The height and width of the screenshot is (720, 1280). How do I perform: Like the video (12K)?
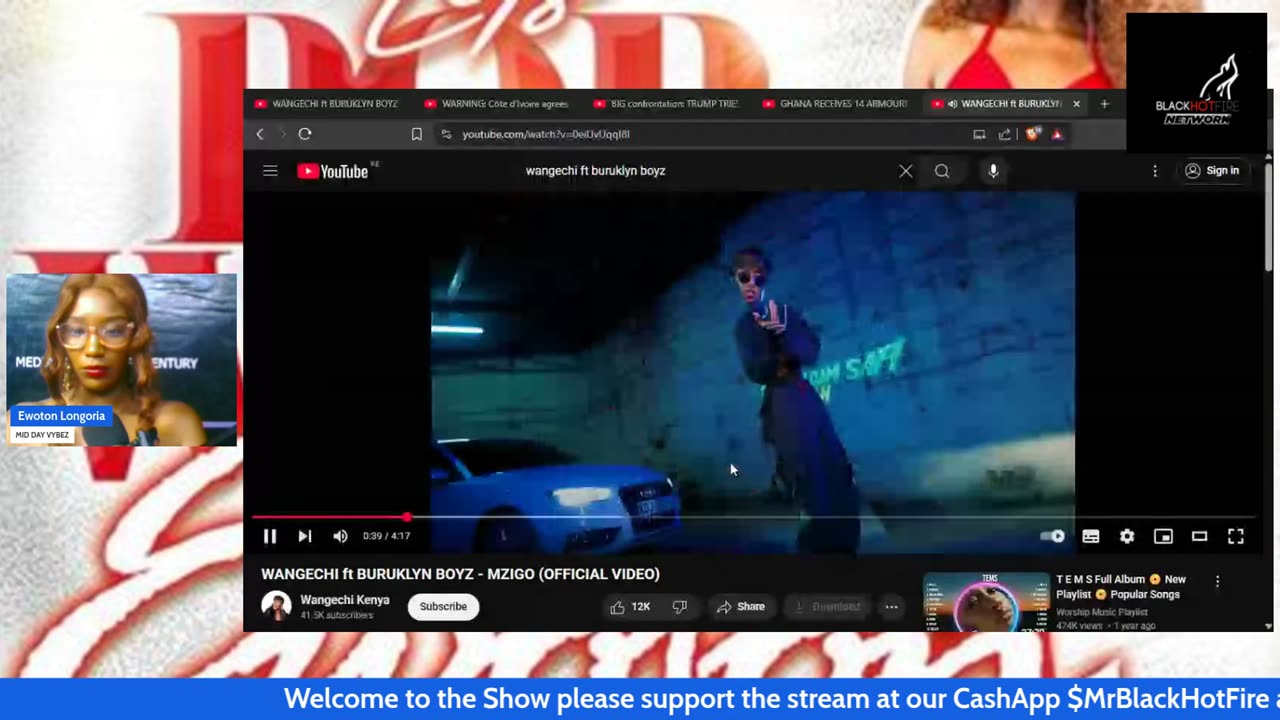630,607
